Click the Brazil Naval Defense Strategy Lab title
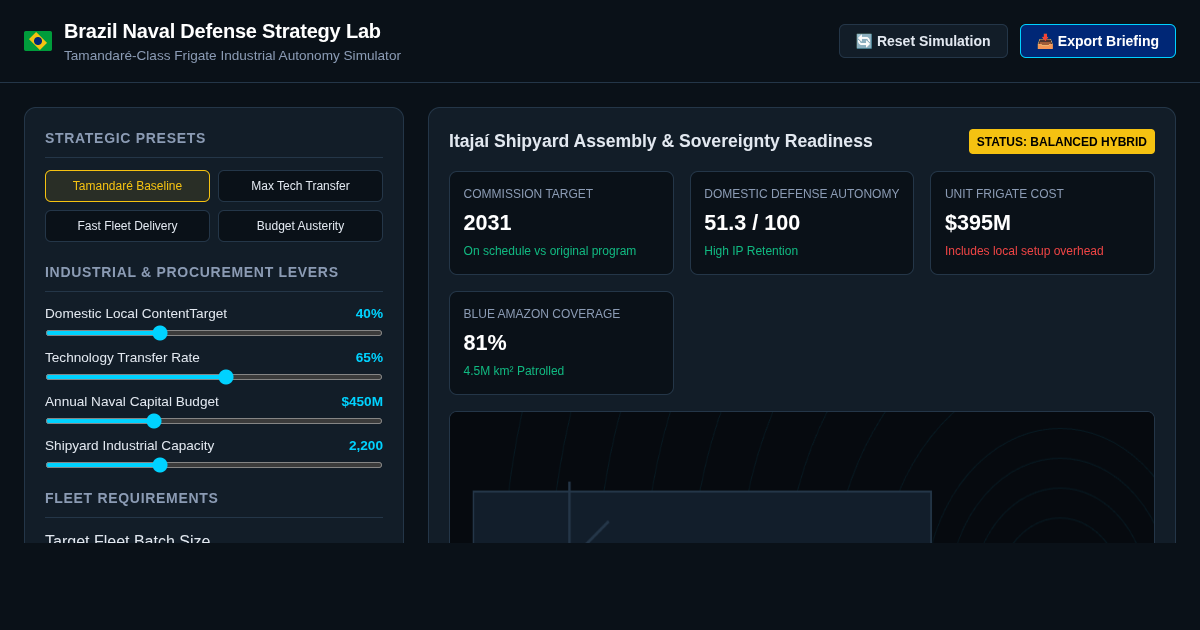 coord(222,31)
